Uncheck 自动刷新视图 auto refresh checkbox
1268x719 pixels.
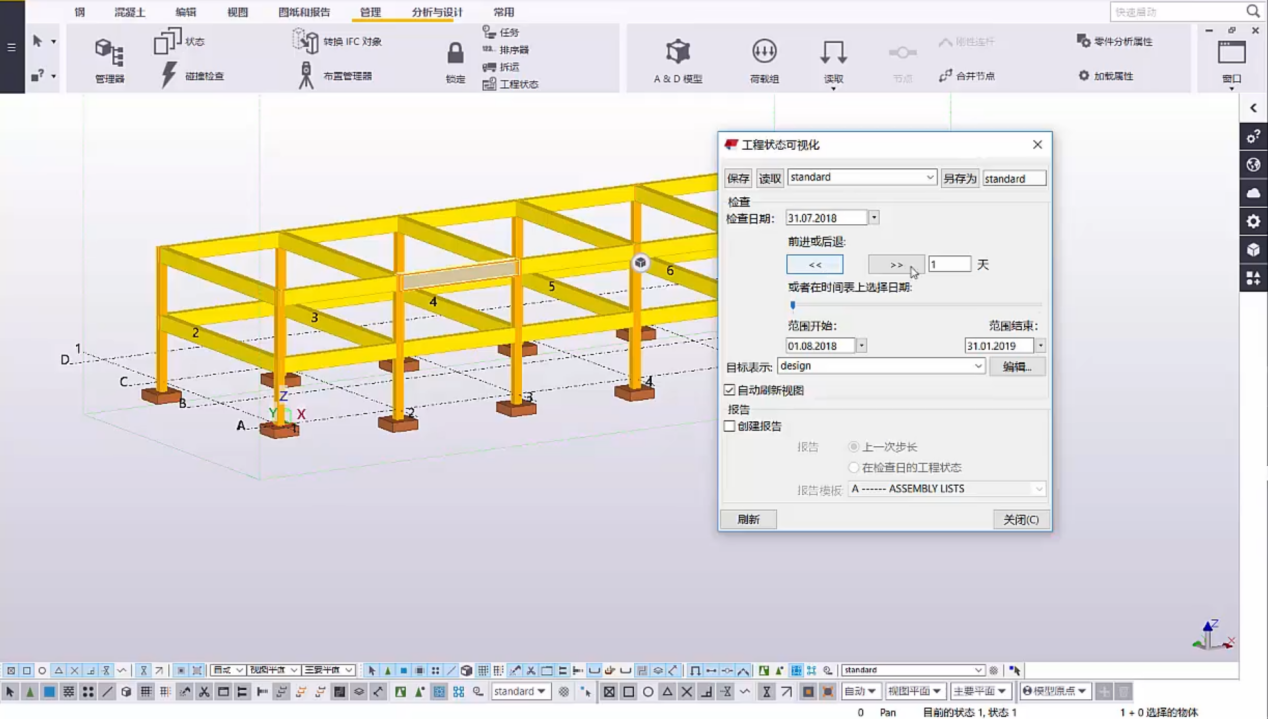[x=730, y=390]
